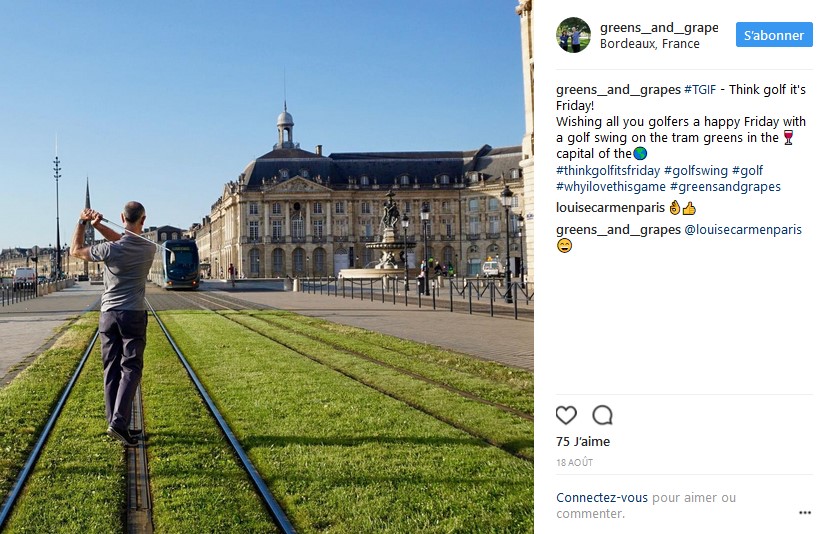Open the #golf hashtag
Image resolution: width=830 pixels, height=534 pixels.
point(747,170)
